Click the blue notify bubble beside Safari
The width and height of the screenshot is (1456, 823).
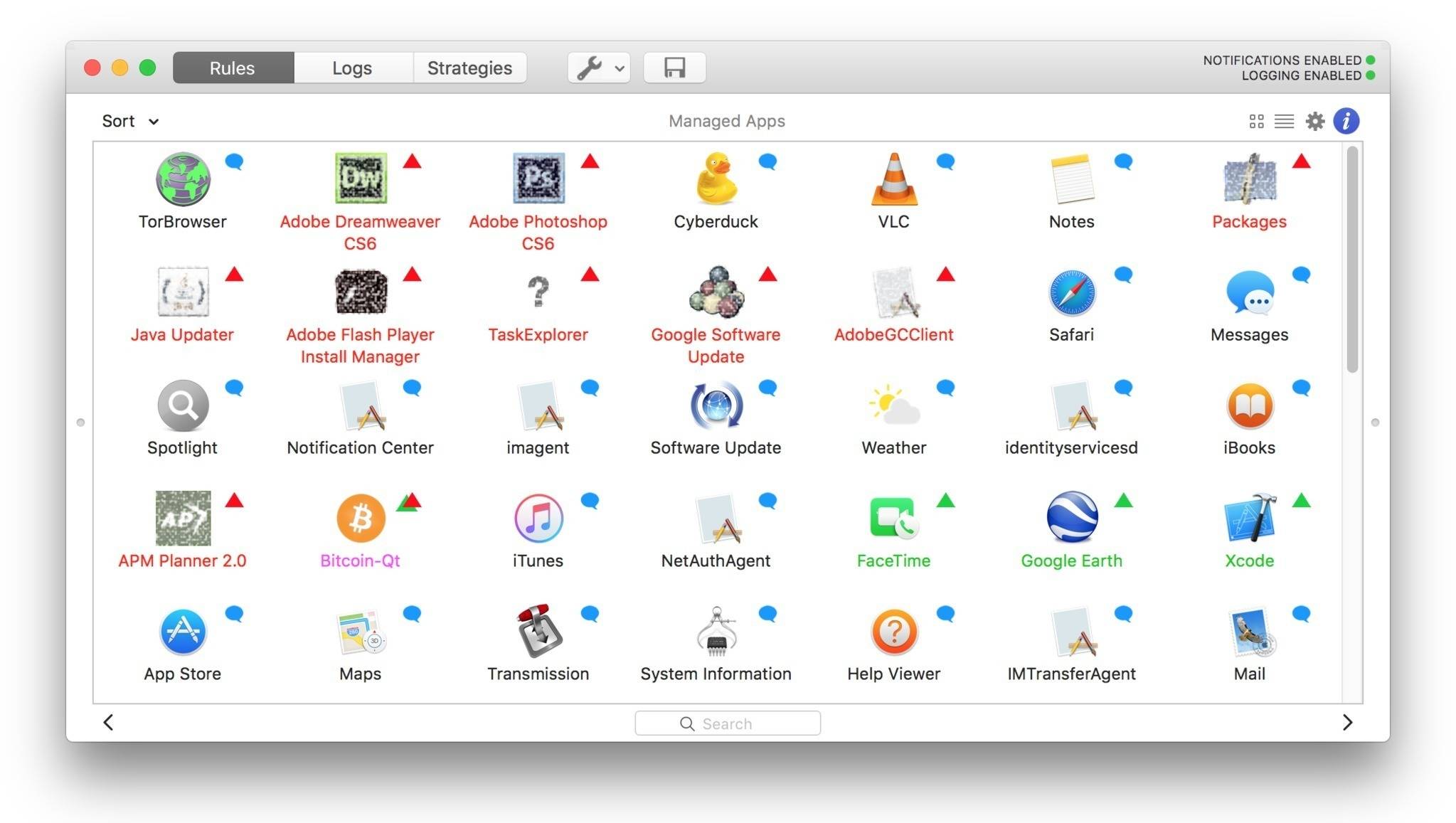pos(1123,274)
